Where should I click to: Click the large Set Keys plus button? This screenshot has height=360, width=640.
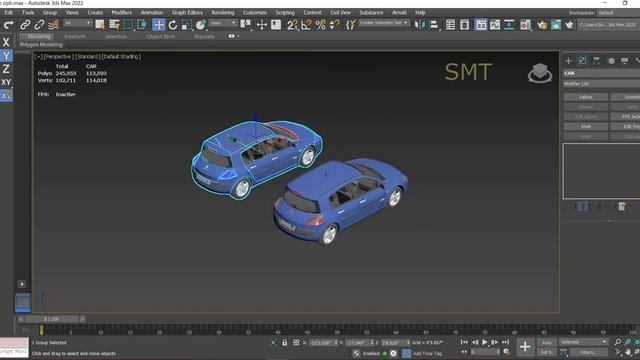pyautogui.click(x=525, y=347)
